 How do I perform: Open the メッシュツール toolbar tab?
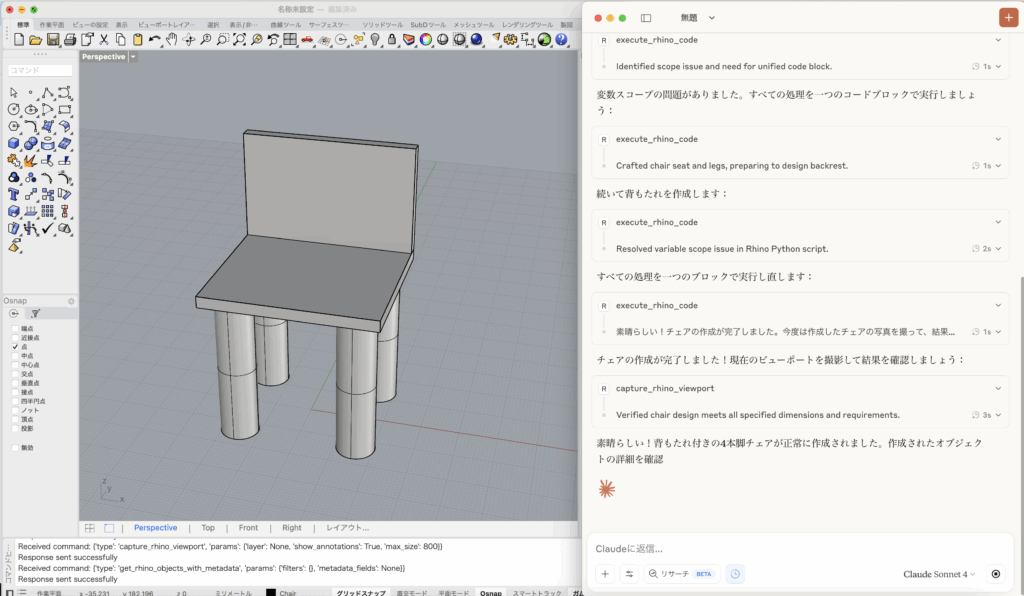[x=474, y=25]
